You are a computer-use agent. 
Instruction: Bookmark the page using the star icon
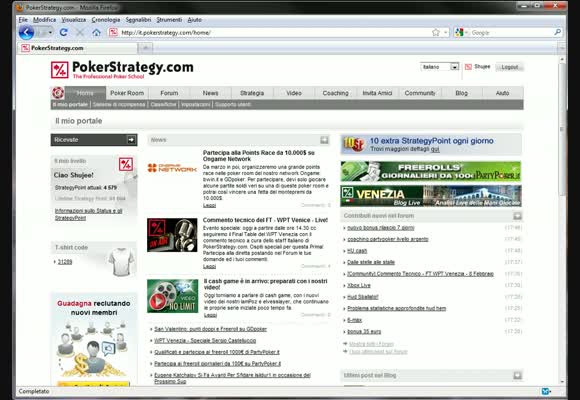436,33
